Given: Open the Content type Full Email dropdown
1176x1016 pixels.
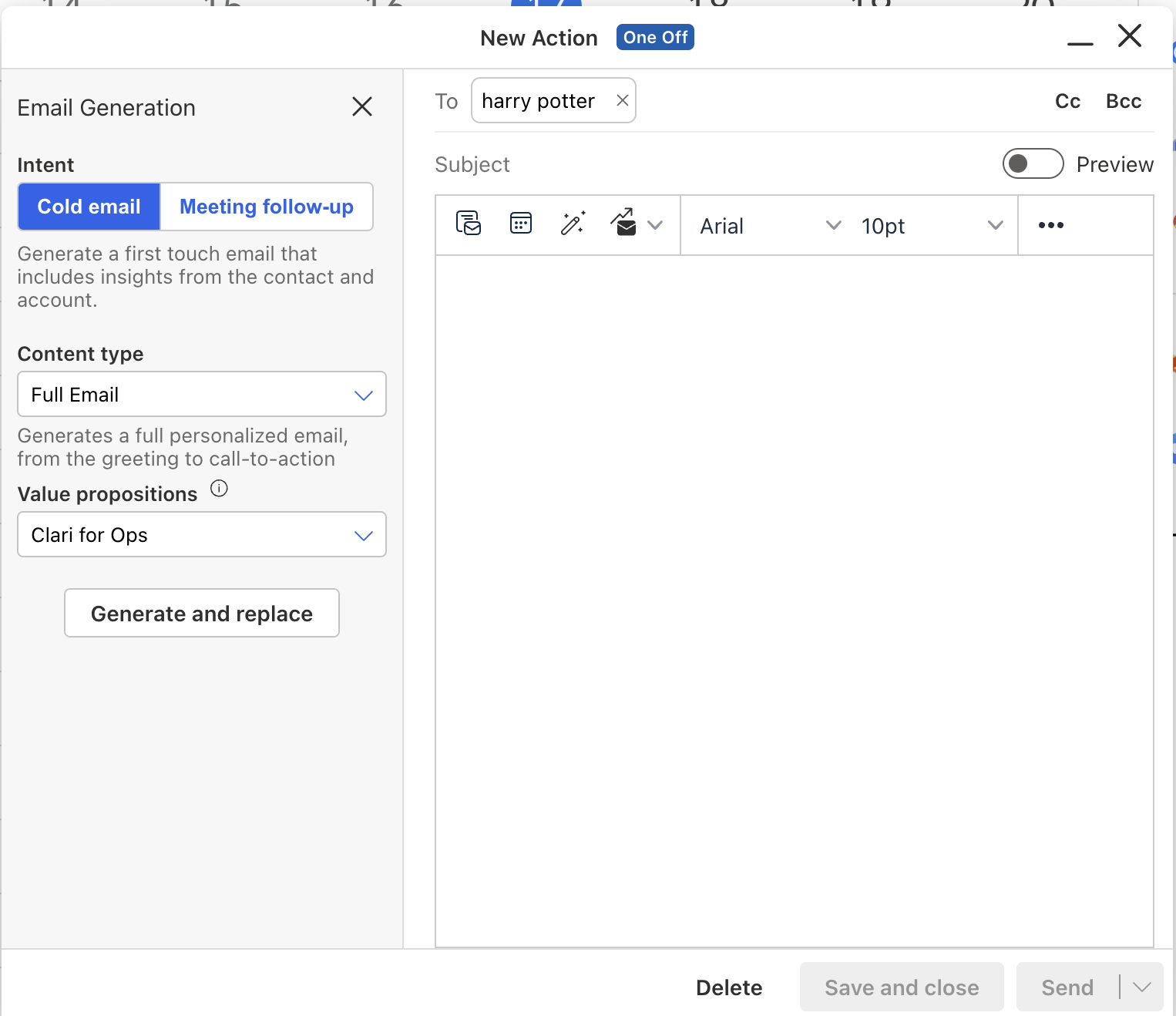Looking at the screenshot, I should [202, 395].
